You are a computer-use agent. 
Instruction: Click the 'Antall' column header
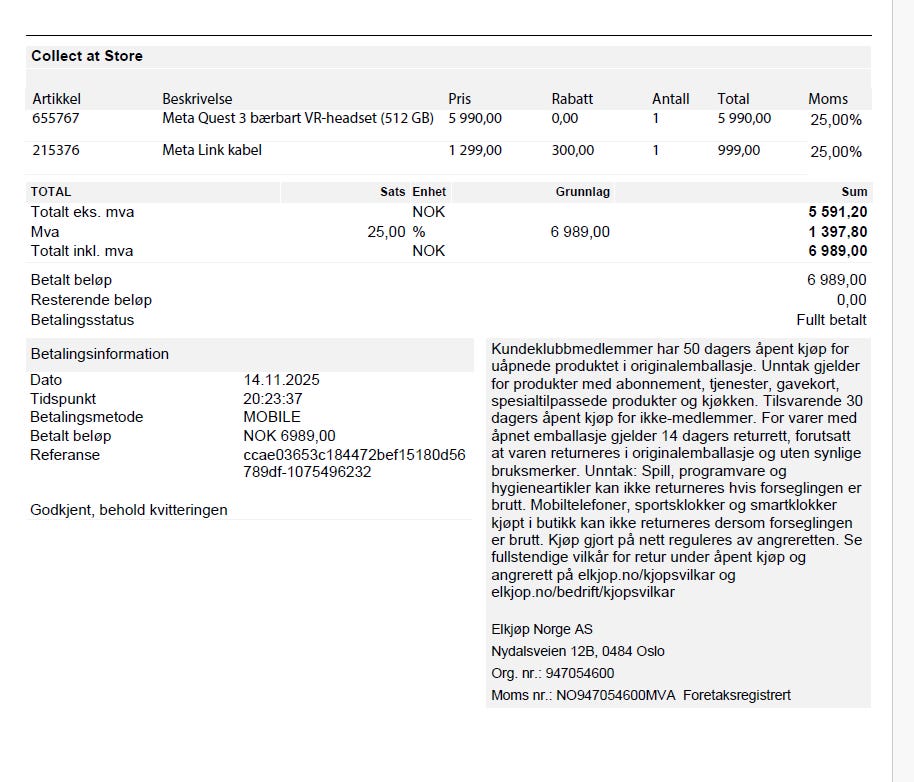[x=670, y=99]
